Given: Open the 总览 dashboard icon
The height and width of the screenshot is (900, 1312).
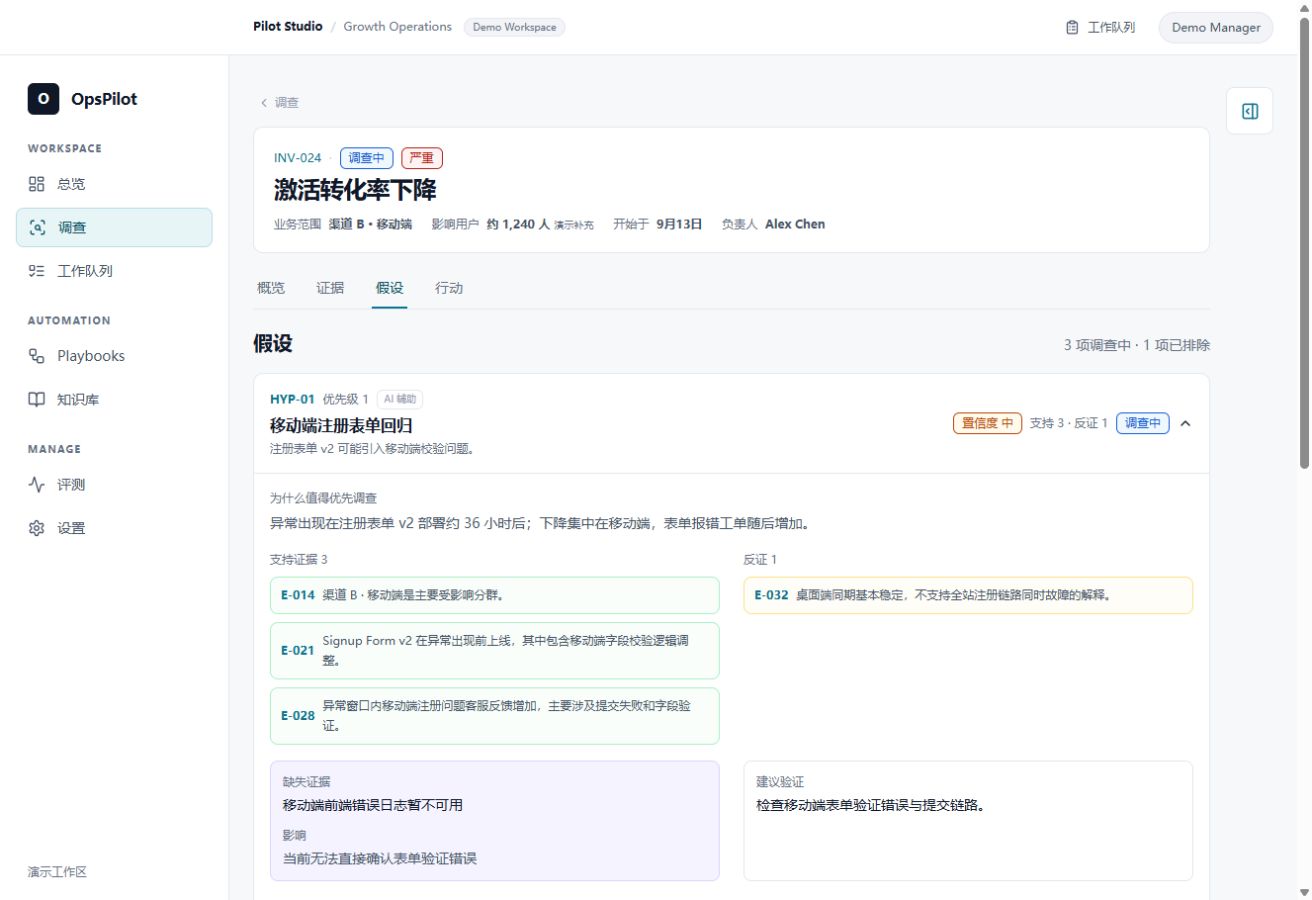Looking at the screenshot, I should coord(37,184).
